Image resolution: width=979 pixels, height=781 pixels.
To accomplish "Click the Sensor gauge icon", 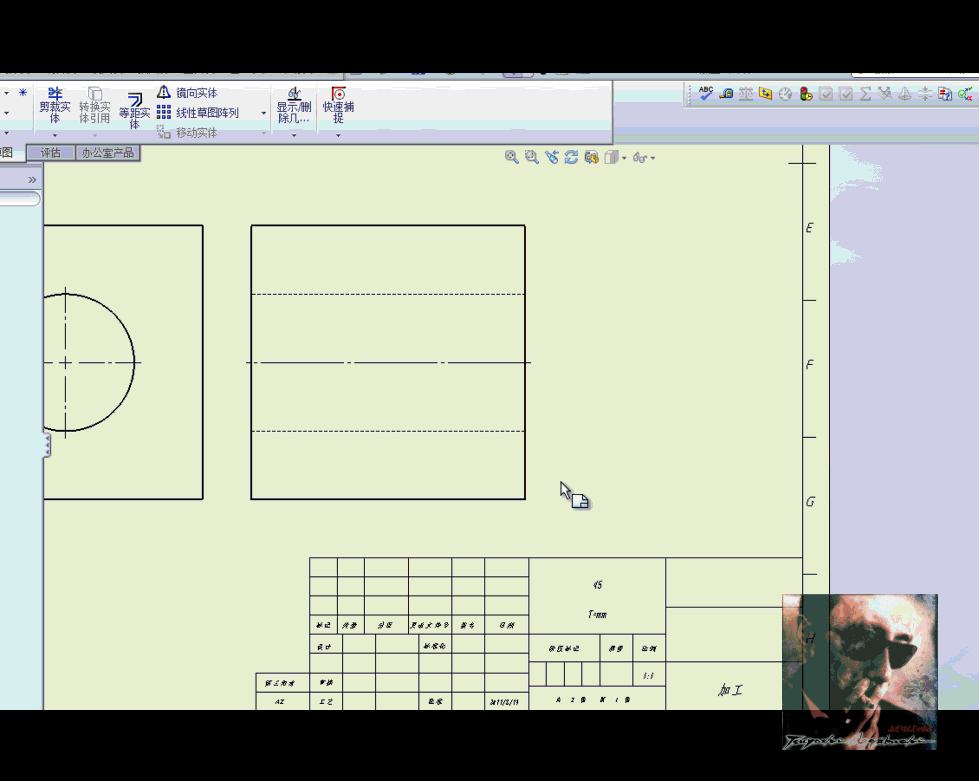I will tap(785, 94).
